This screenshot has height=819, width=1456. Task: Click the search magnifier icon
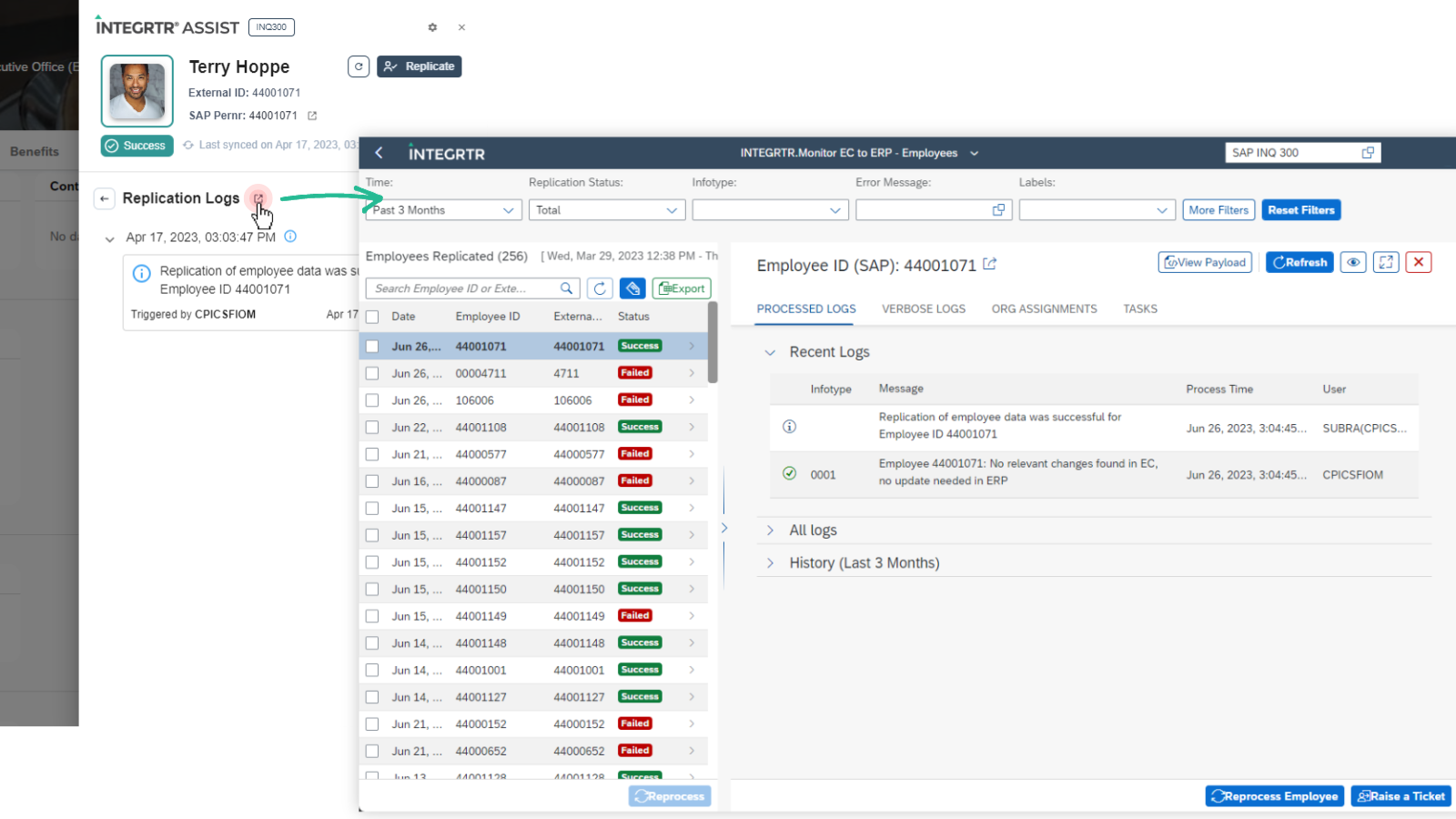(567, 288)
